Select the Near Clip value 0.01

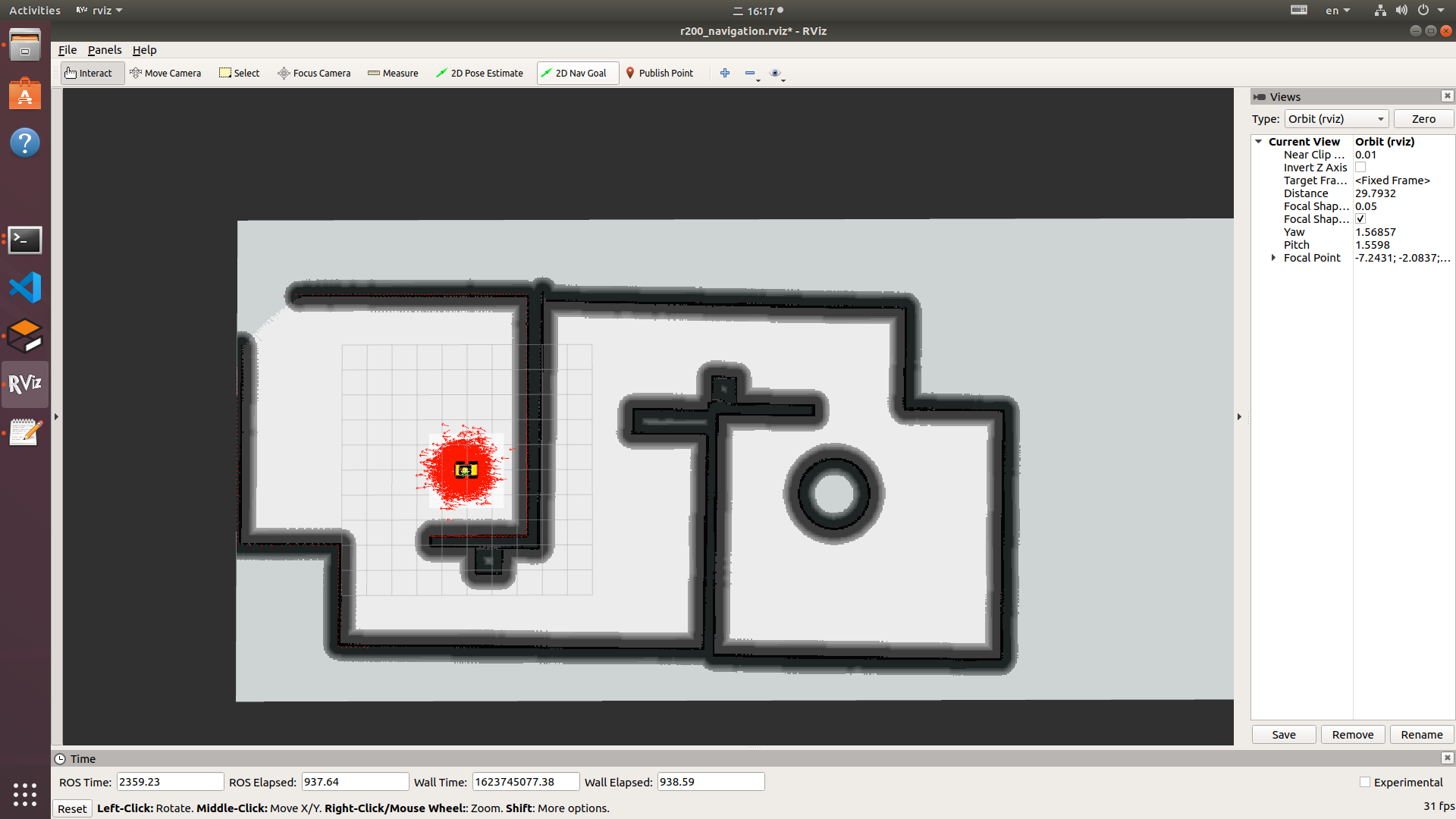point(1365,155)
